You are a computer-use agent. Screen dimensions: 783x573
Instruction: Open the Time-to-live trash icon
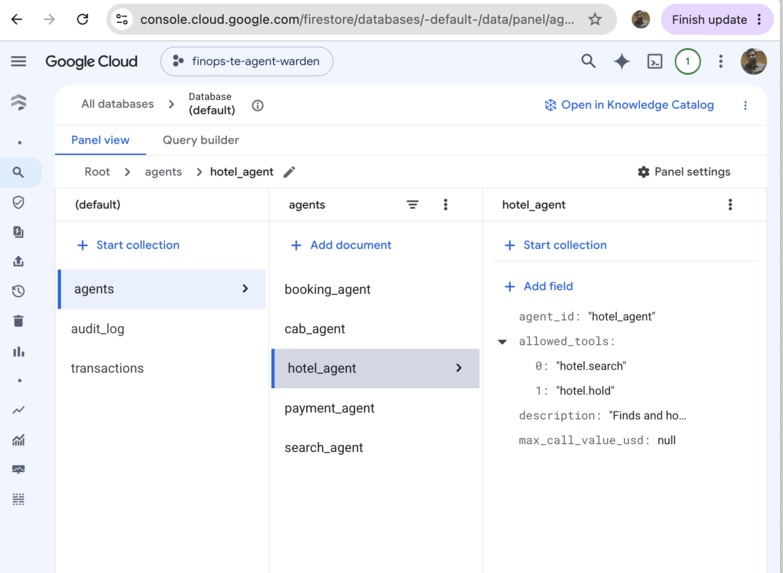click(18, 321)
